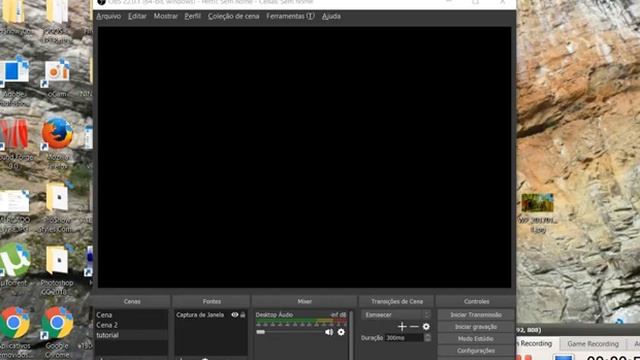Open the Mostrar menu
Viewport: 640px width, 360px height.
(x=165, y=16)
